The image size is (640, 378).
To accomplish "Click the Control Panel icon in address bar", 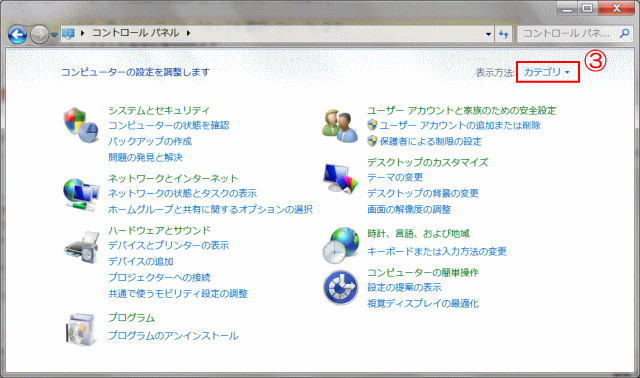I will click(68, 33).
